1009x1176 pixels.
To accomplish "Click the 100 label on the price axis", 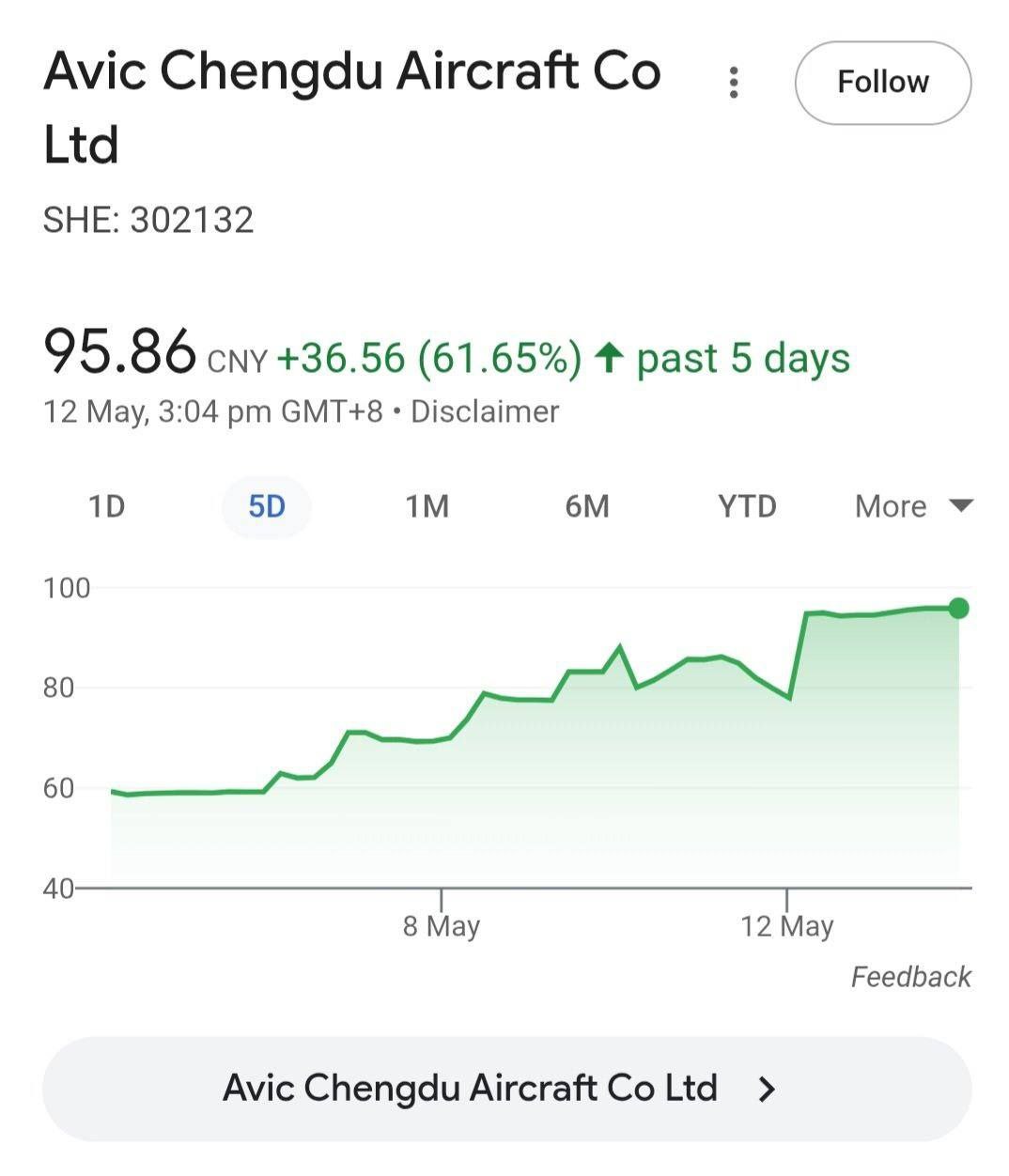I will coord(67,589).
